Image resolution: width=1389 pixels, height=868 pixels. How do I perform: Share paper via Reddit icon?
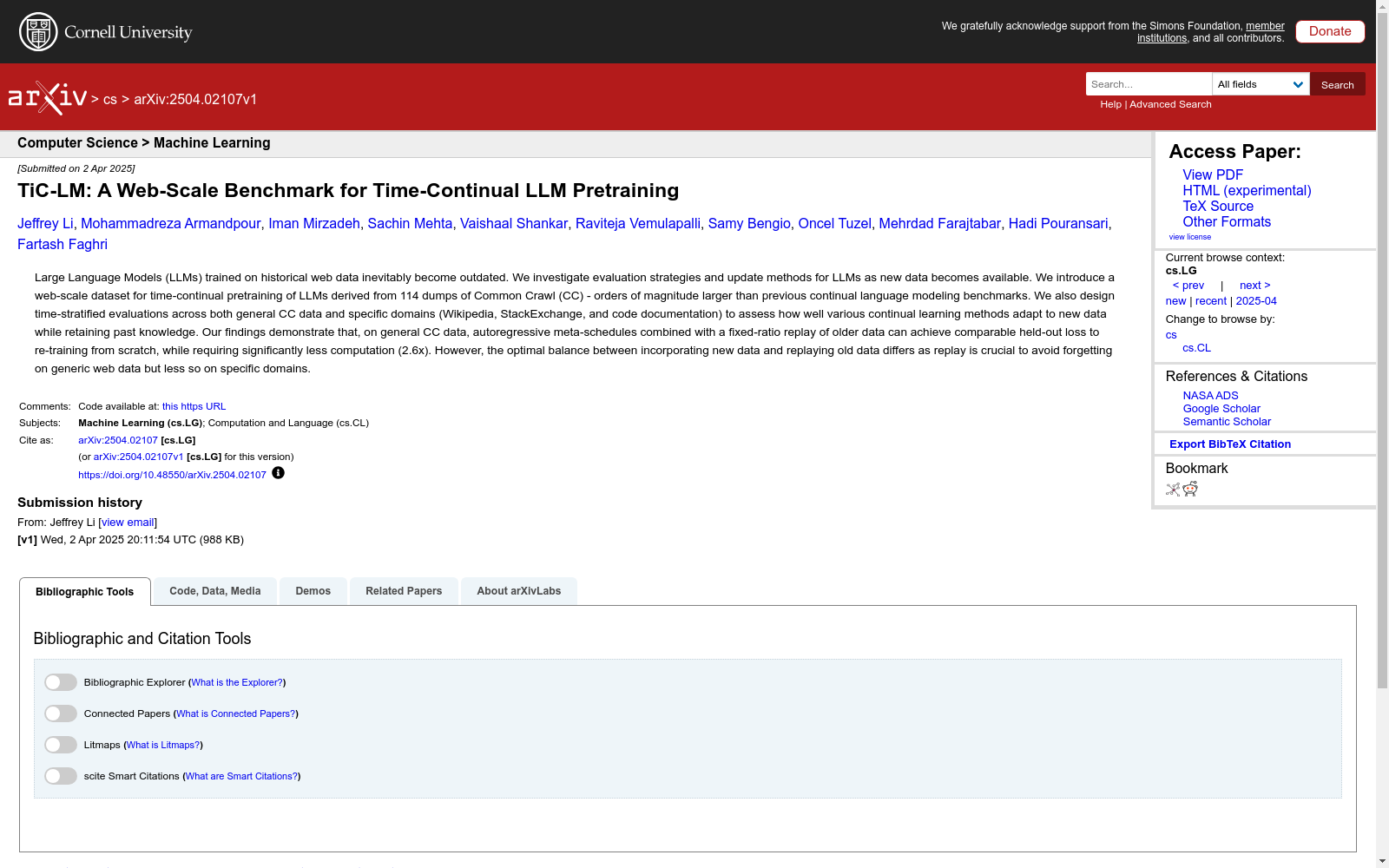tap(1190, 490)
